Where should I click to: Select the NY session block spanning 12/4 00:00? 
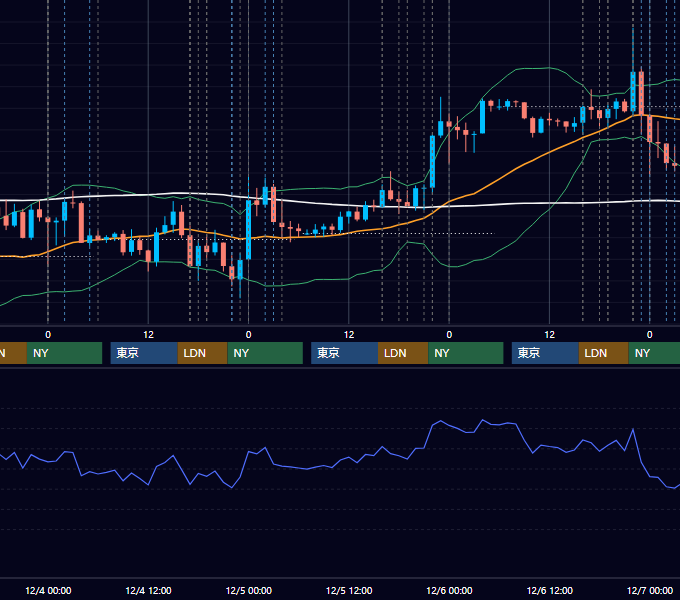pos(64,353)
